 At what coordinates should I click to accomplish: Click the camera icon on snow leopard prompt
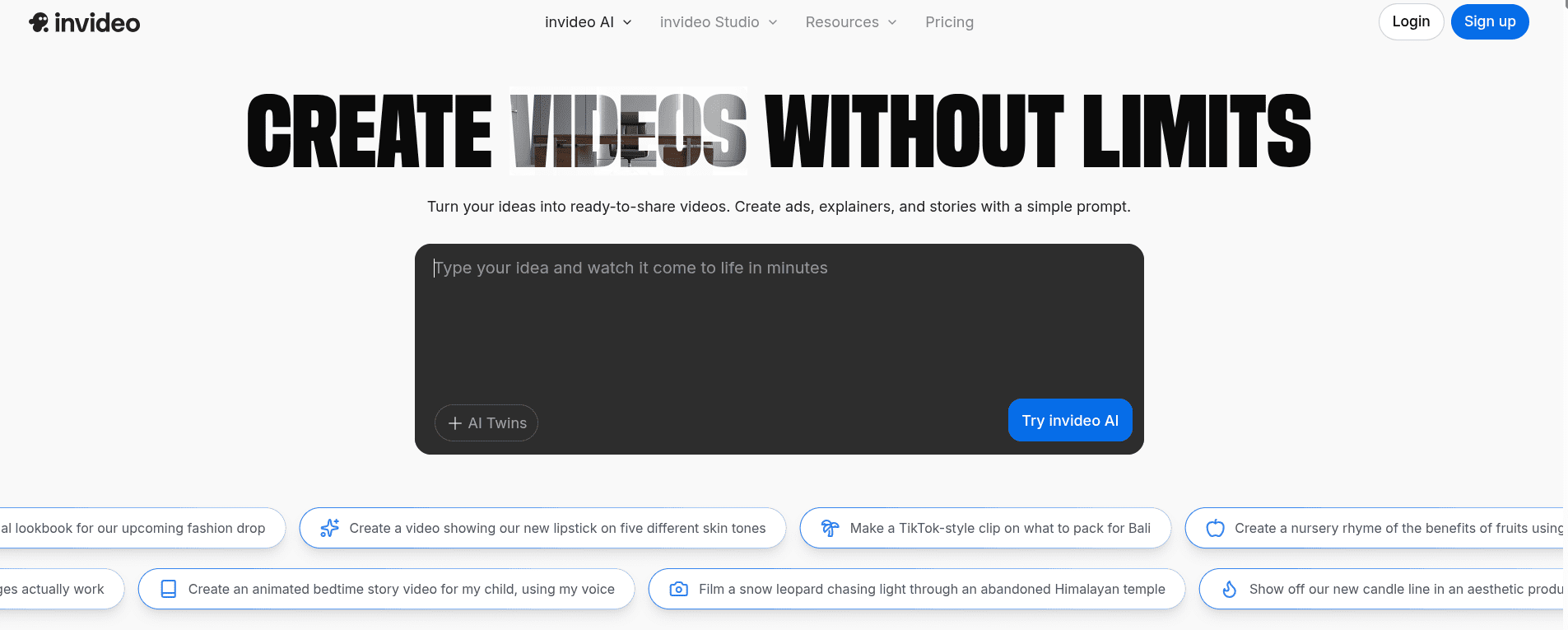pyautogui.click(x=678, y=589)
